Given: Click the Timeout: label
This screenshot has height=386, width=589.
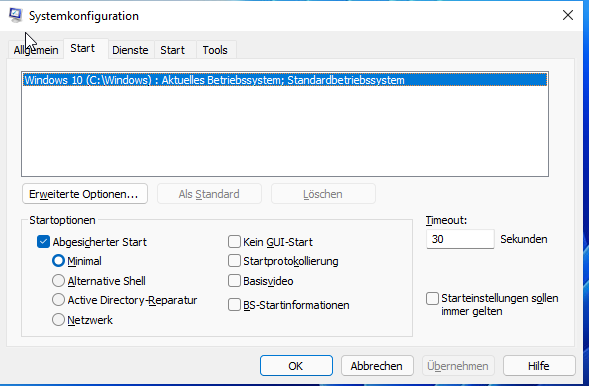Looking at the screenshot, I should pyautogui.click(x=446, y=220).
